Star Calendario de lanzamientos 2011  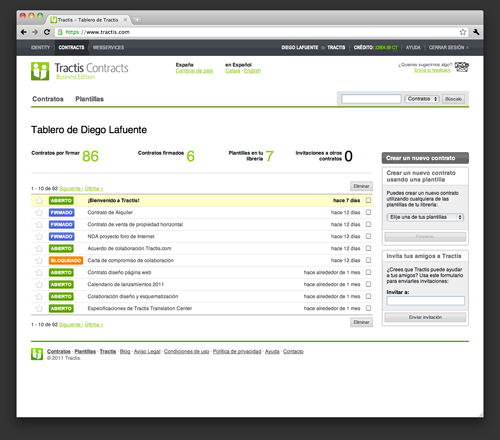(x=39, y=284)
